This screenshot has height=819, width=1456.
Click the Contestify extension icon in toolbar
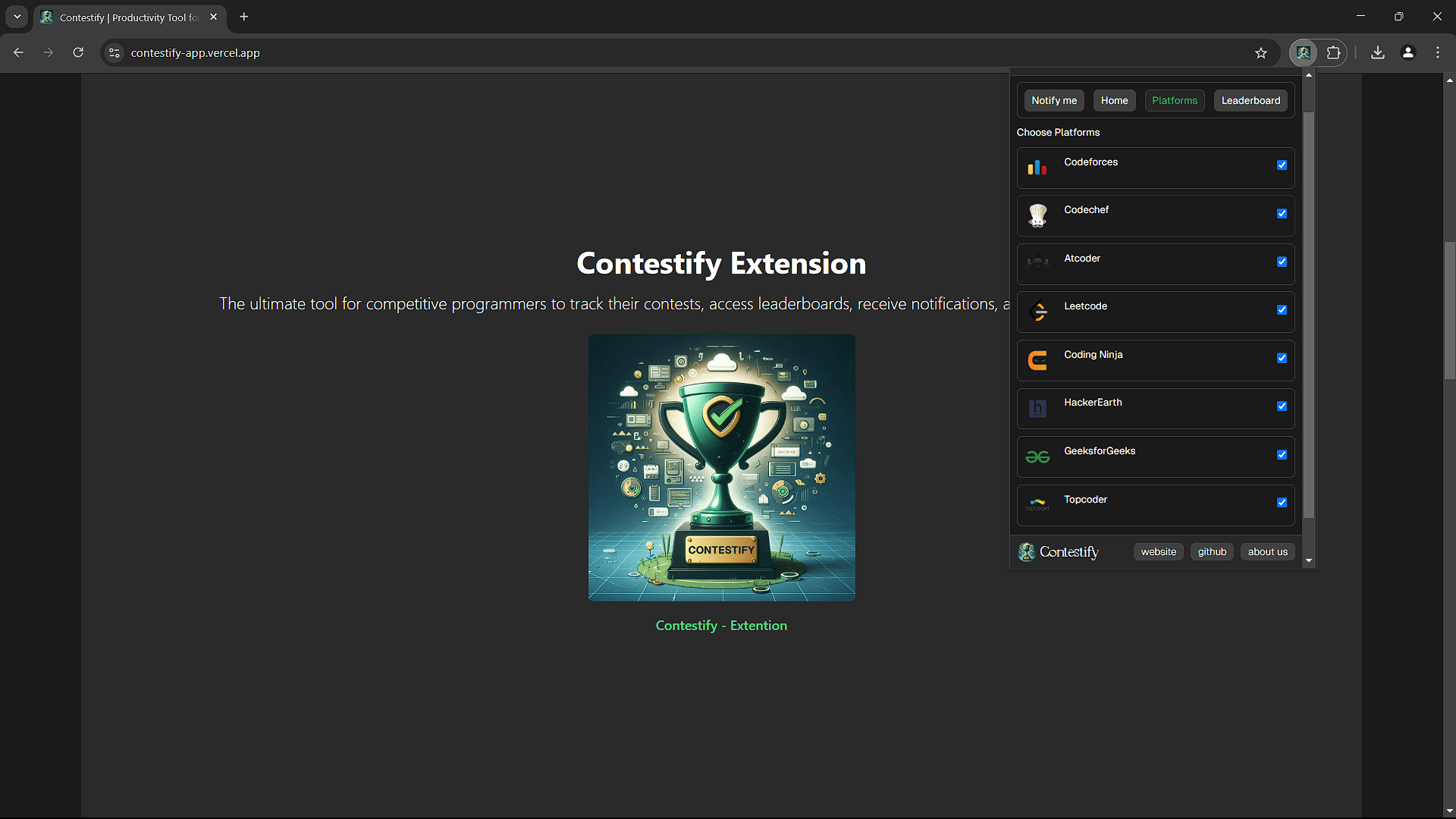coord(1303,53)
